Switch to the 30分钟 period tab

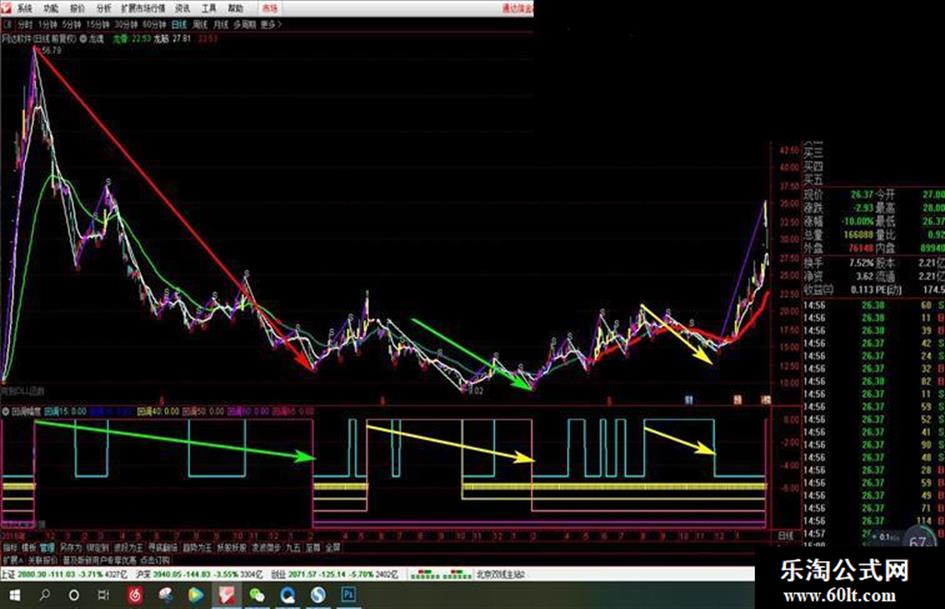[x=126, y=25]
